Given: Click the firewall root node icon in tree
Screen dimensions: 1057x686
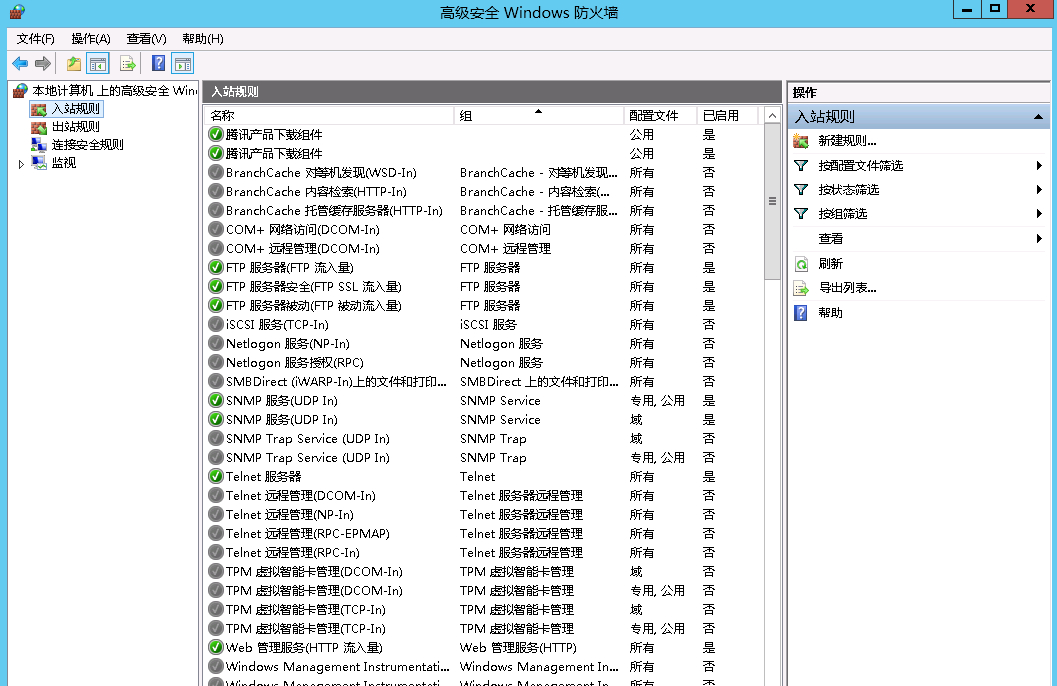Looking at the screenshot, I should (20, 90).
